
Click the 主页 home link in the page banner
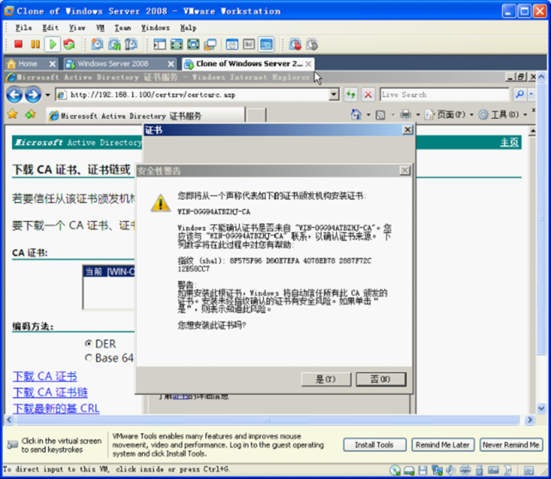[x=509, y=142]
